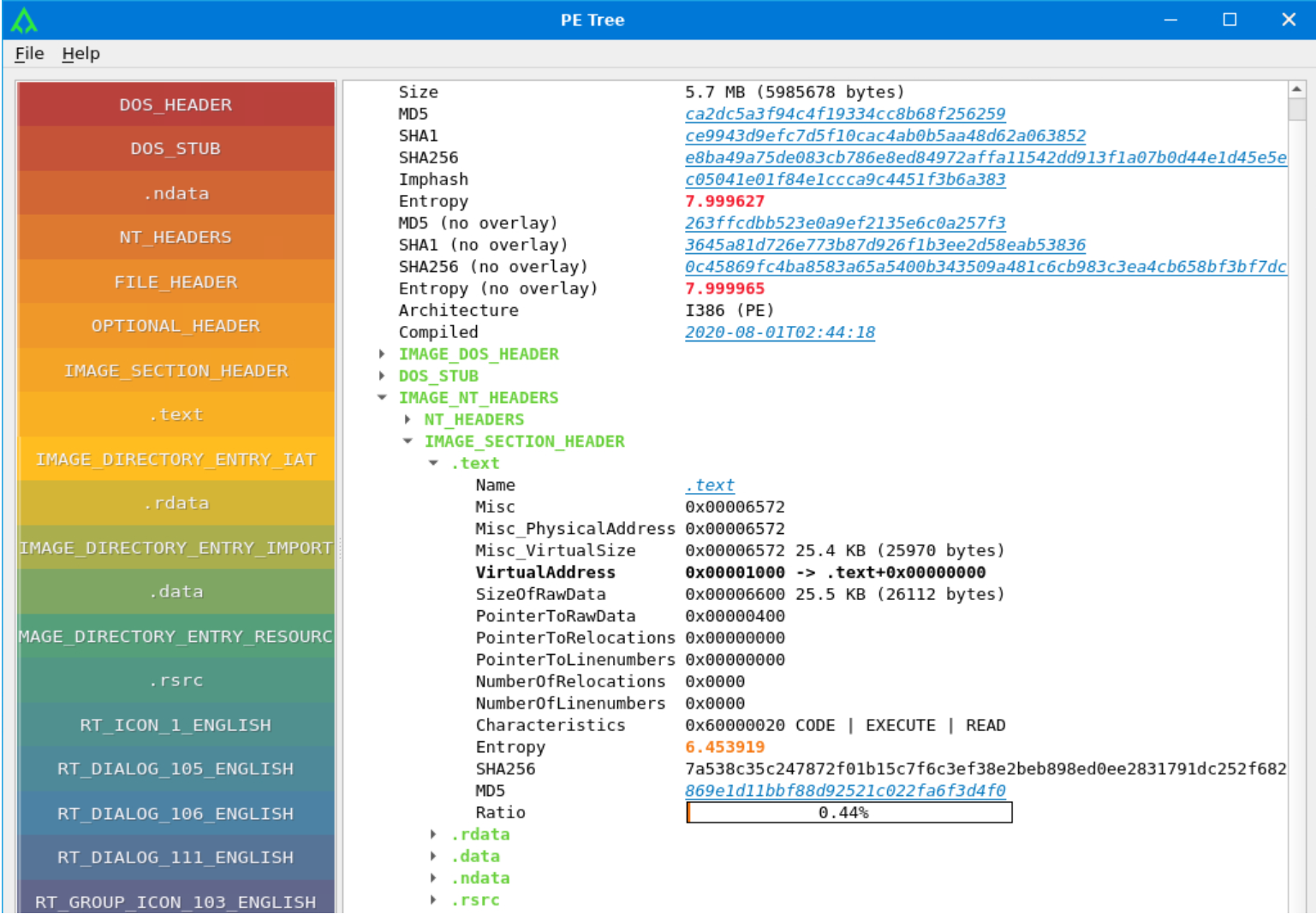Select the .data map block
The height and width of the screenshot is (914, 1316).
coord(176,591)
